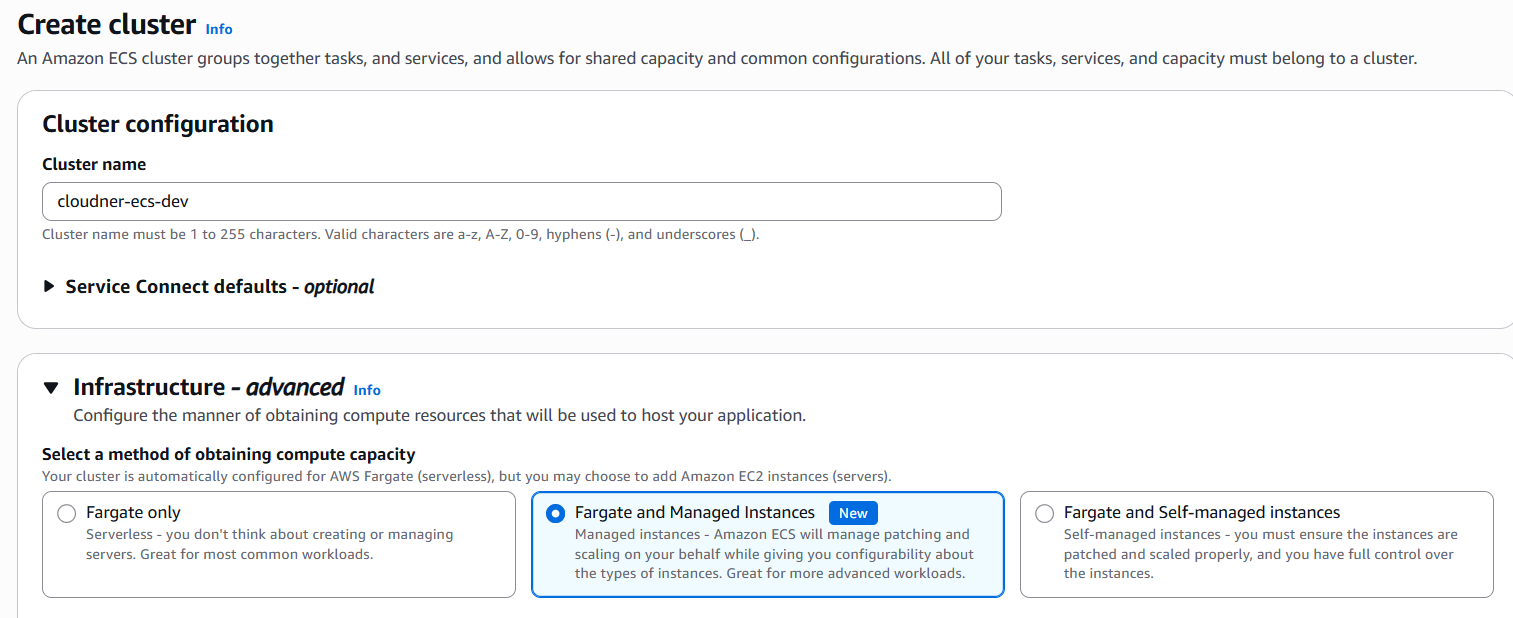1513x618 pixels.
Task: Click the Cluster configuration heading
Action: point(158,124)
